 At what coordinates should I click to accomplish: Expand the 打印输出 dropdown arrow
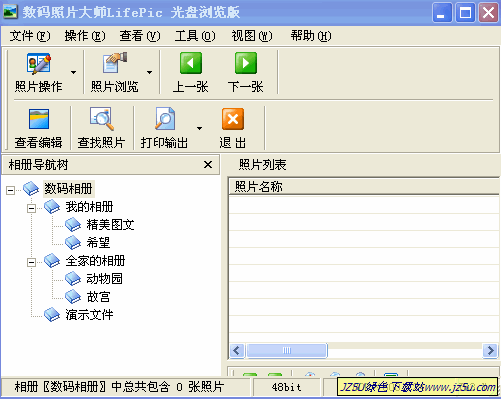[x=199, y=128]
